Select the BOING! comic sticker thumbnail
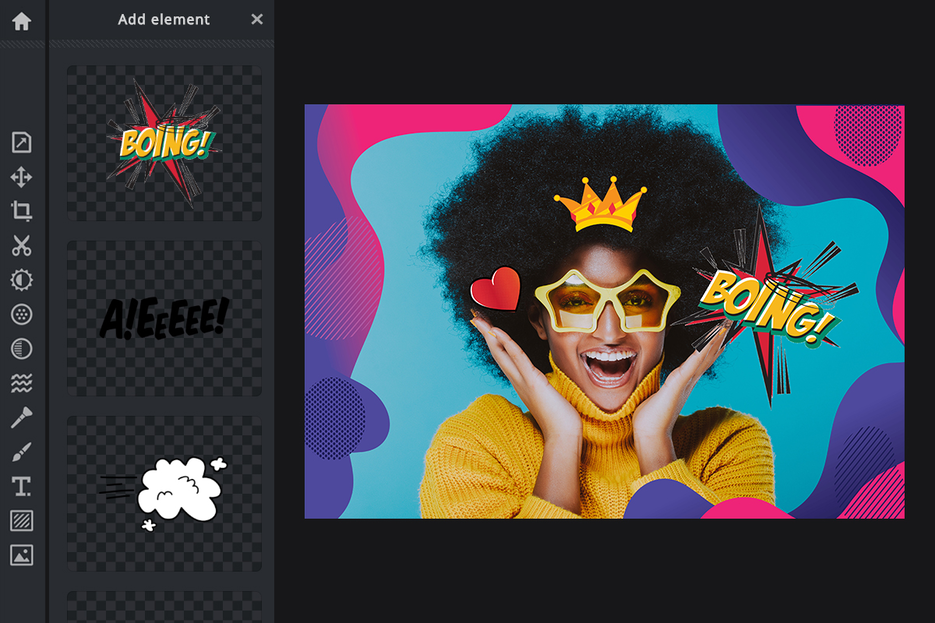 pos(162,142)
